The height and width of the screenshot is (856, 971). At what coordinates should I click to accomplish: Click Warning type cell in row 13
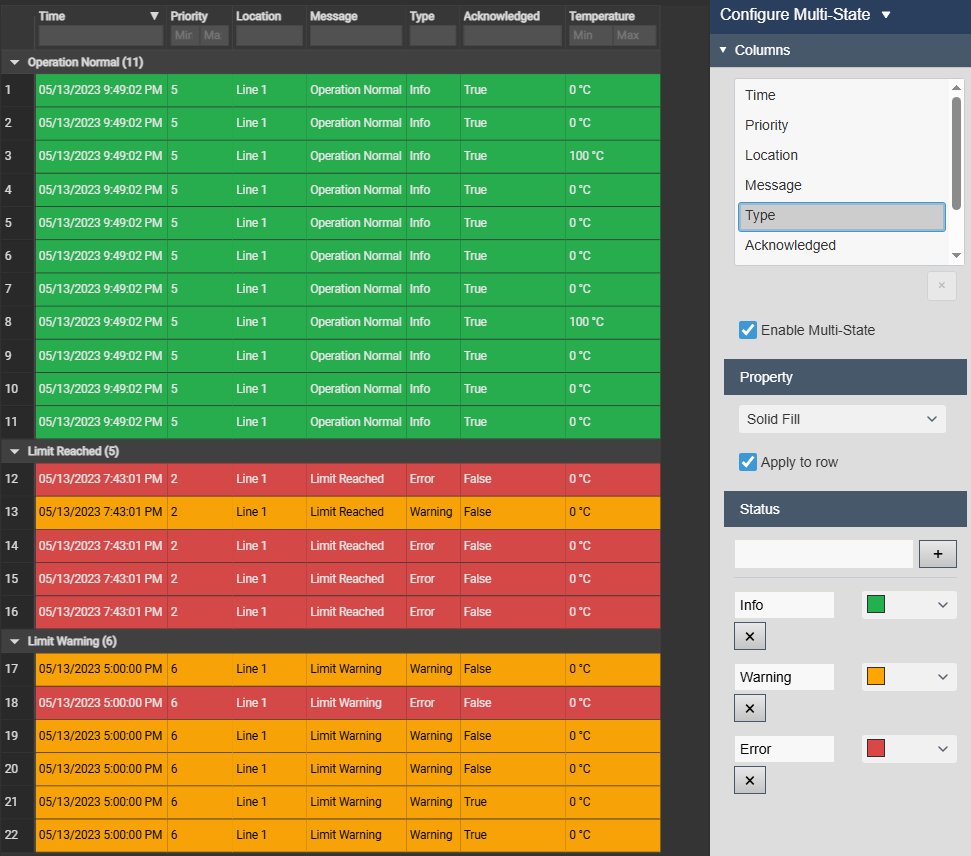pyautogui.click(x=431, y=512)
